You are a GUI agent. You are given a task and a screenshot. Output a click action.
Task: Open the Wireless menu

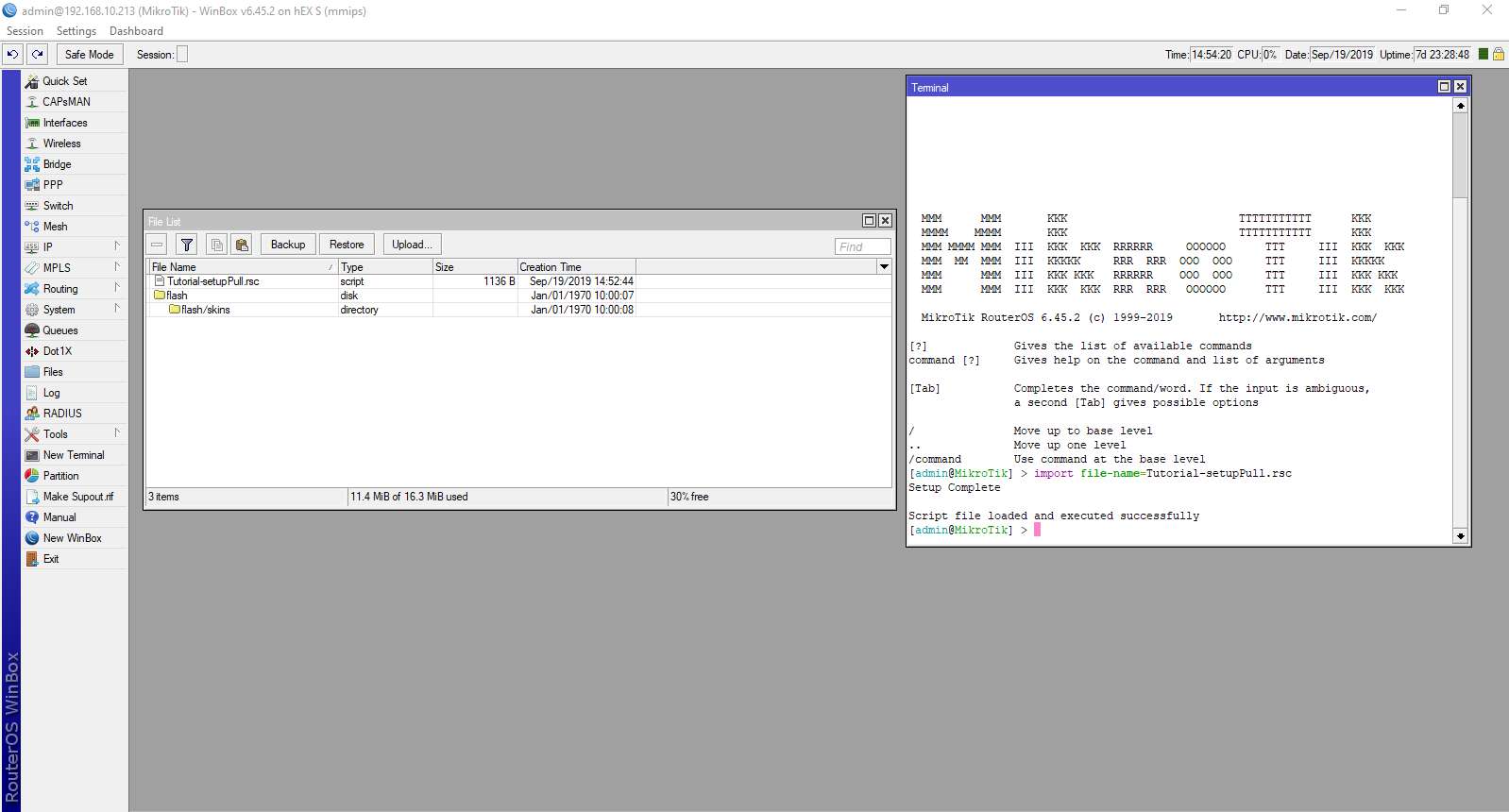[x=74, y=144]
